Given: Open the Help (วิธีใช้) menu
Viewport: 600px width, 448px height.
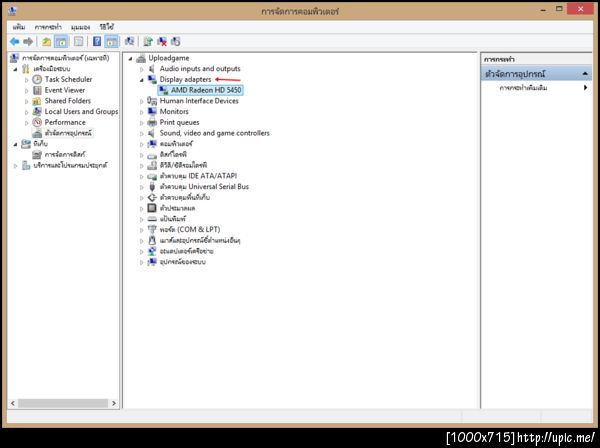Looking at the screenshot, I should (107, 27).
